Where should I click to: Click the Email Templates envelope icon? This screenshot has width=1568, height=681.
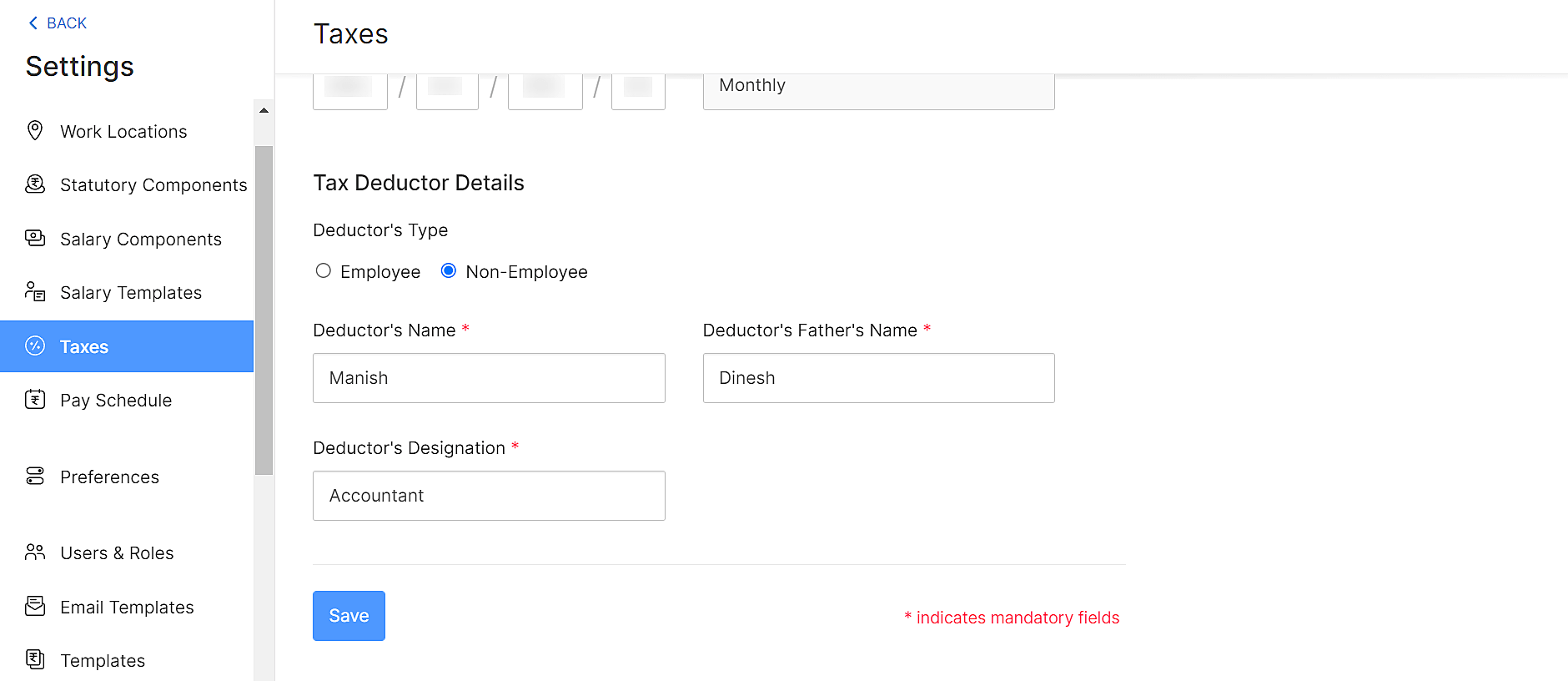35,607
